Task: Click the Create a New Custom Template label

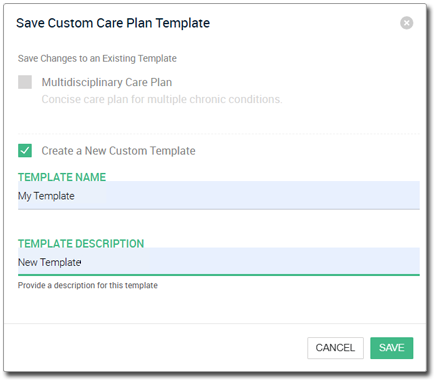Action: pos(118,151)
